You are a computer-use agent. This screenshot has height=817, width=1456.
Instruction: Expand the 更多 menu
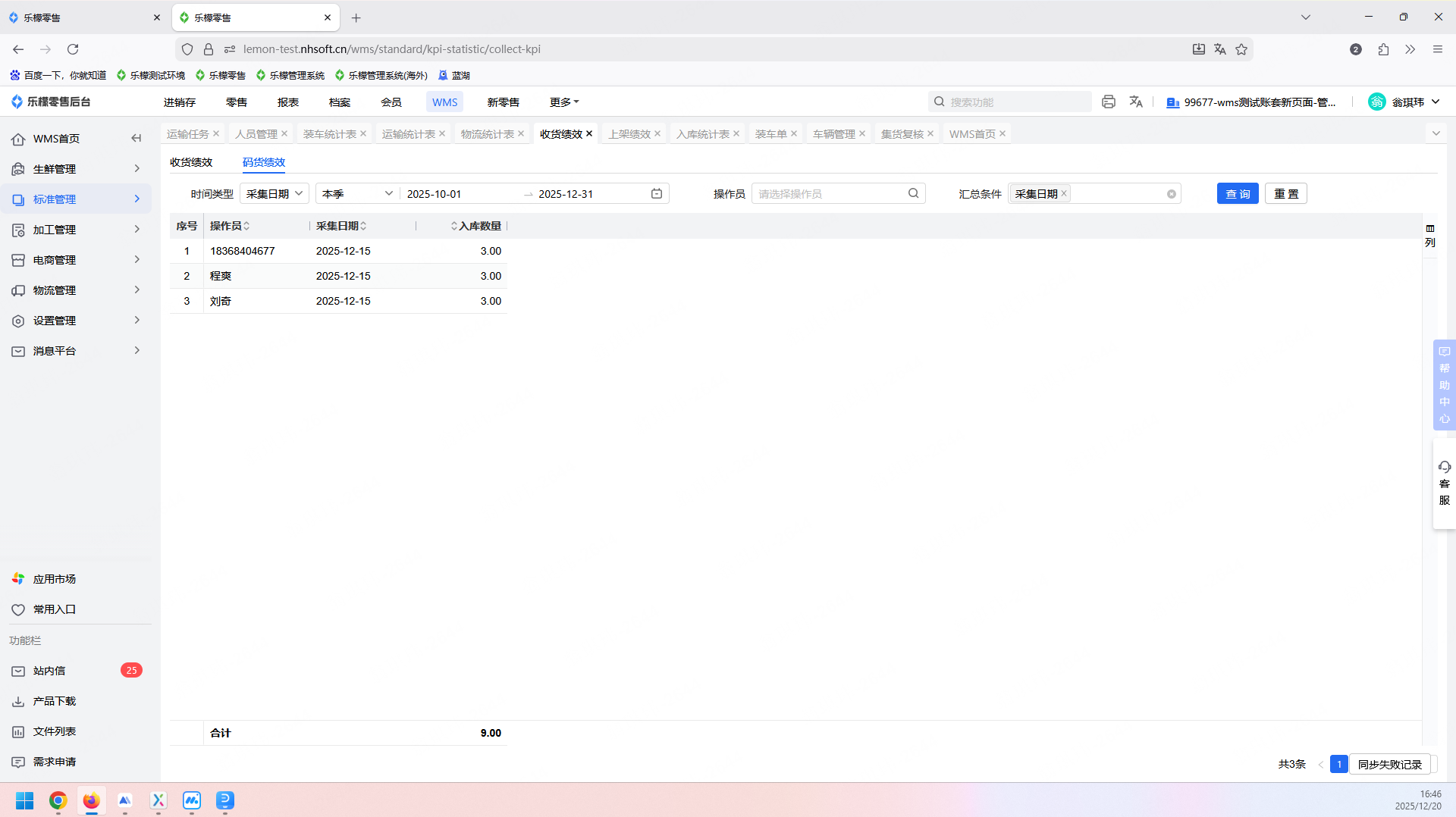tap(564, 102)
